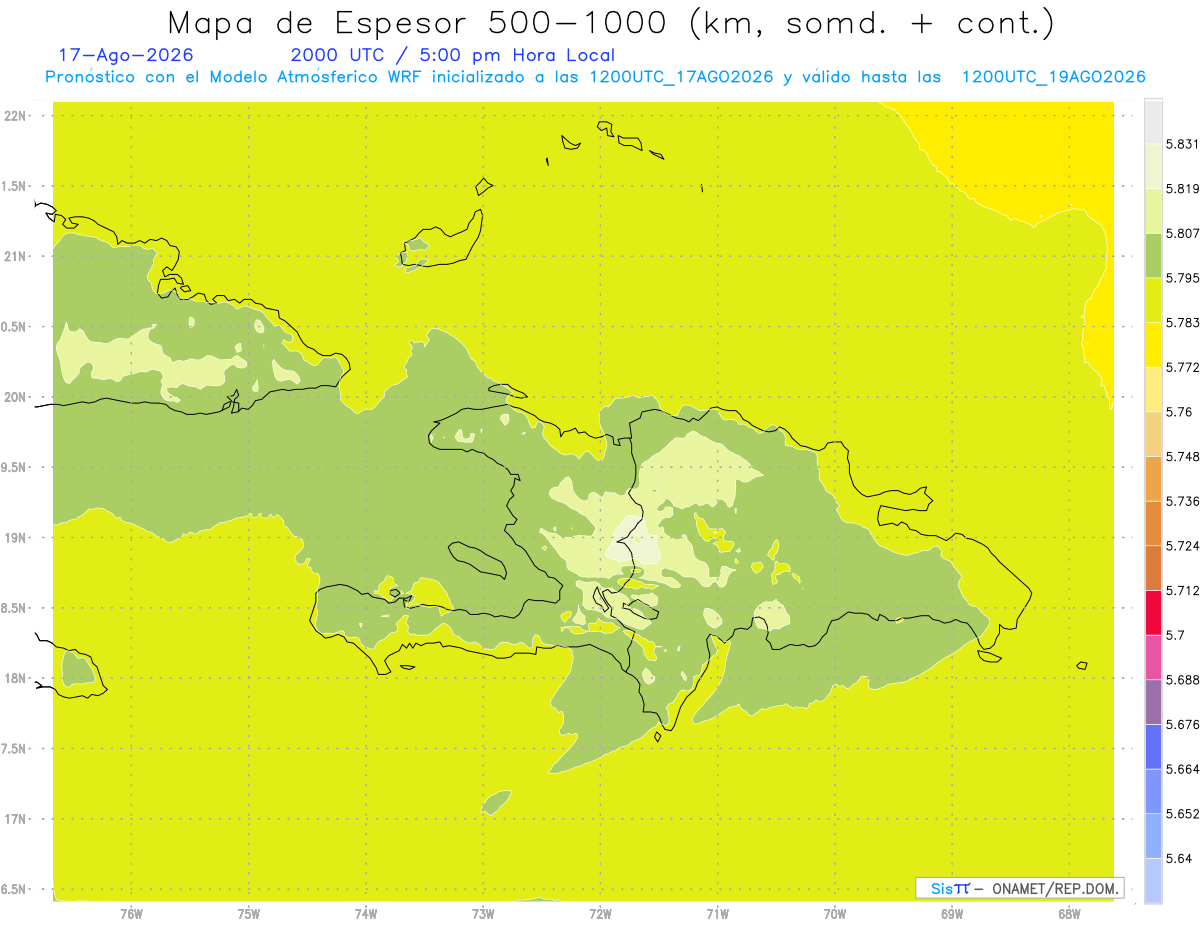Select the bright yellow swatch between 5.772 and 5.783
Image resolution: width=1200 pixels, height=927 pixels.
(1153, 344)
